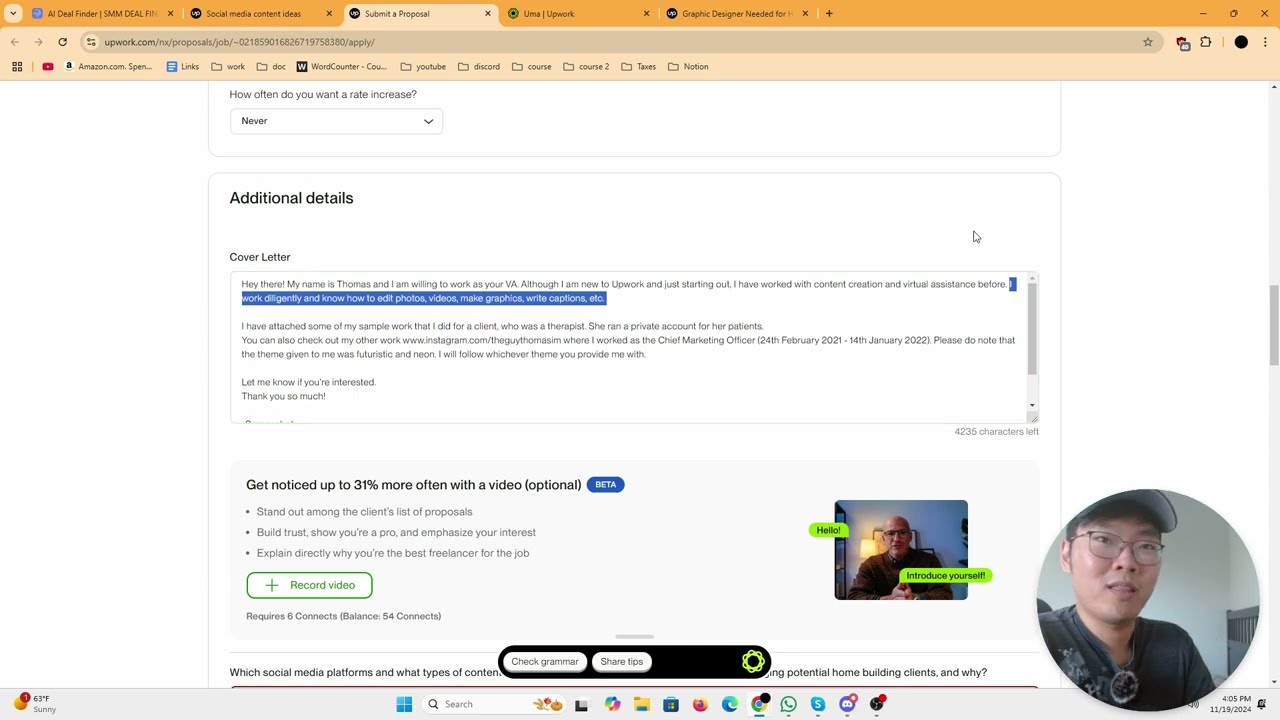Open Copilot from taskbar
The height and width of the screenshot is (720, 1280).
(x=612, y=704)
